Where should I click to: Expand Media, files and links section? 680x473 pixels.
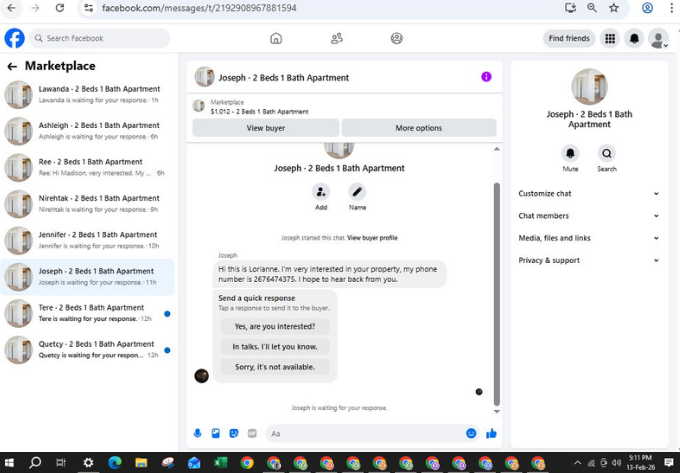[x=589, y=238]
